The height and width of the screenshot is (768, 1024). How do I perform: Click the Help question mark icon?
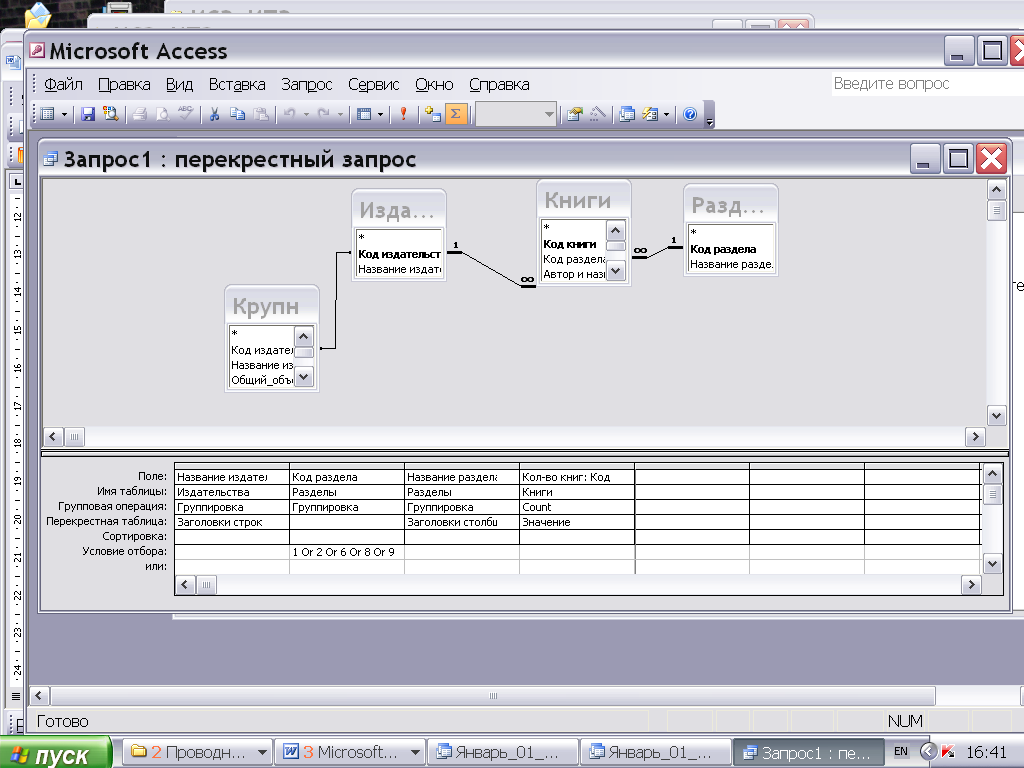click(690, 114)
